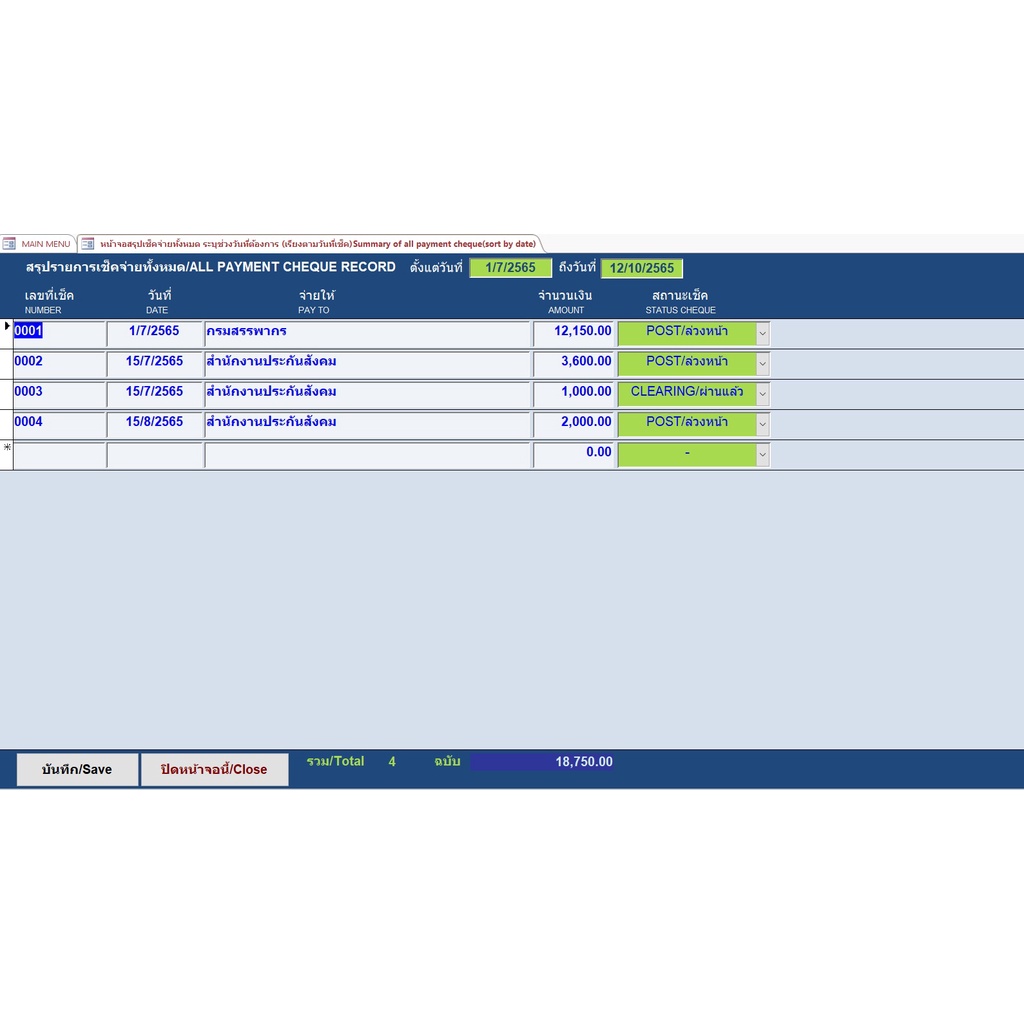This screenshot has height=1024, width=1024.
Task: Expand status dropdown for cheque 0002
Action: tap(762, 363)
